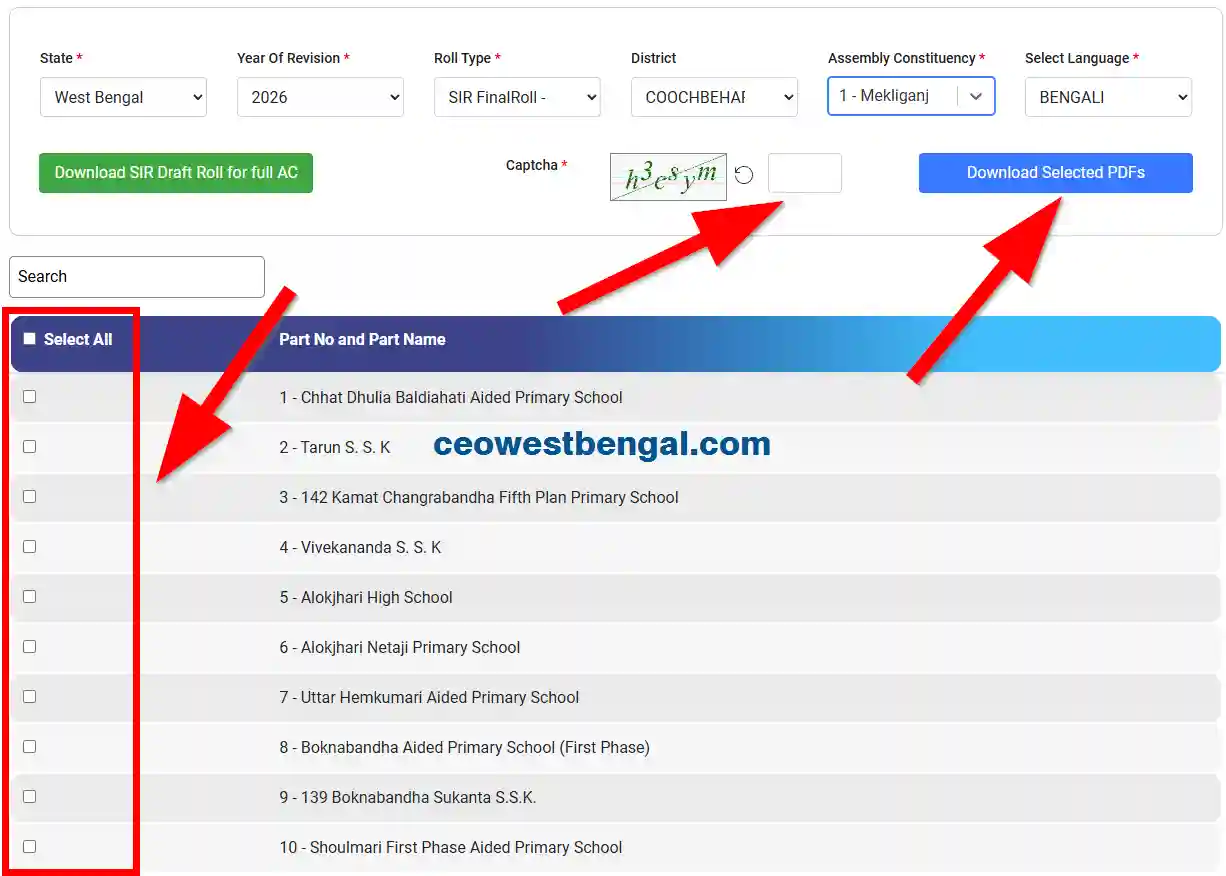The image size is (1226, 876).
Task: Click Download SIR Draft Roll for full AC
Action: point(176,172)
